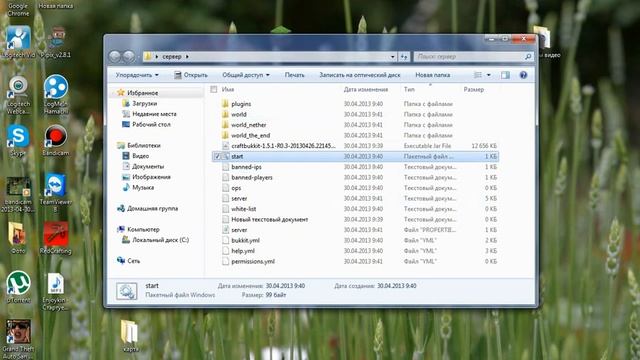Image resolution: width=640 pixels, height=360 pixels.
Task: Sort by the Имя column header
Action: coord(228,89)
